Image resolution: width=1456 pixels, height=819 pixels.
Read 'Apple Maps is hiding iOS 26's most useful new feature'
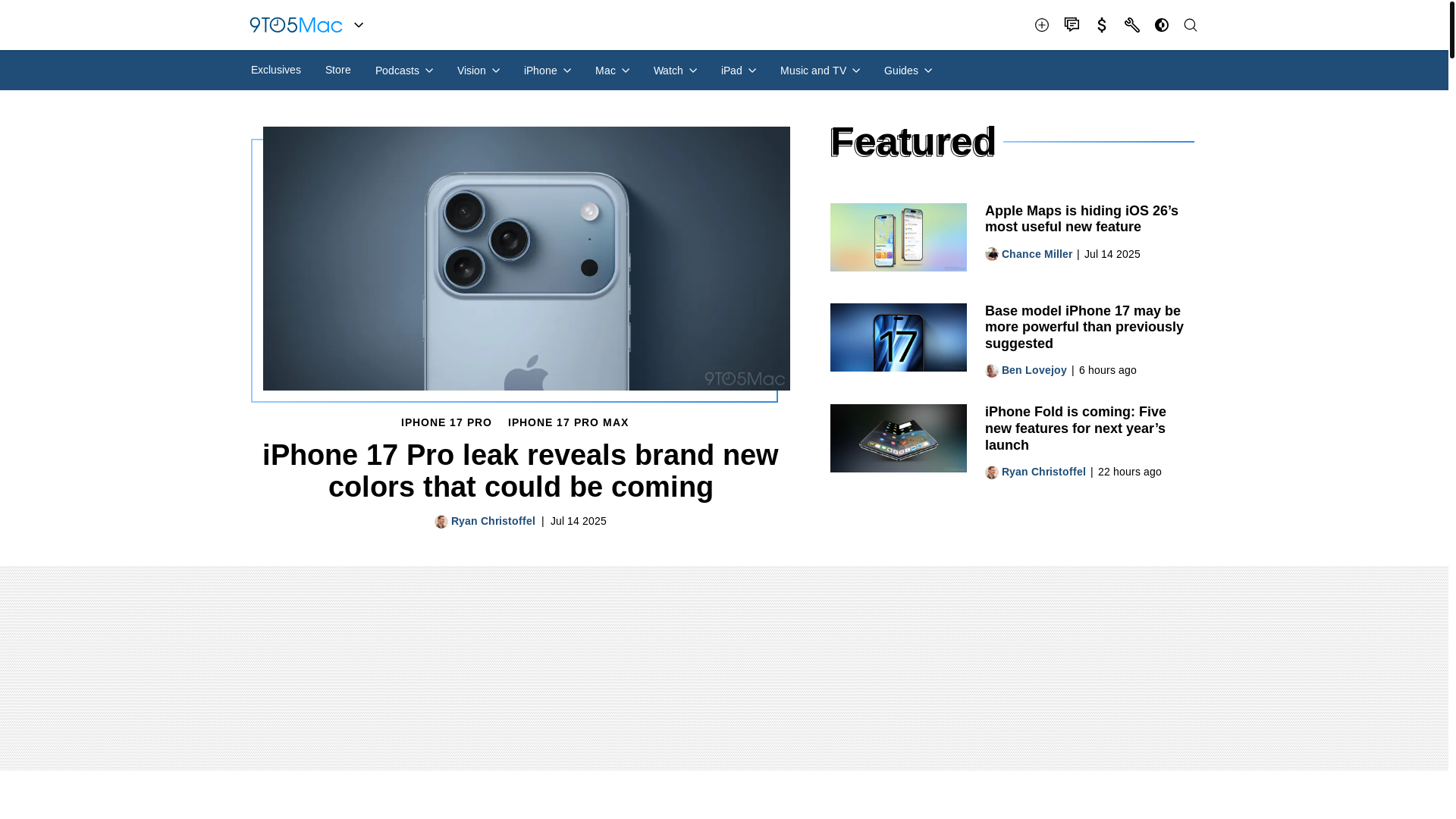(x=1081, y=219)
